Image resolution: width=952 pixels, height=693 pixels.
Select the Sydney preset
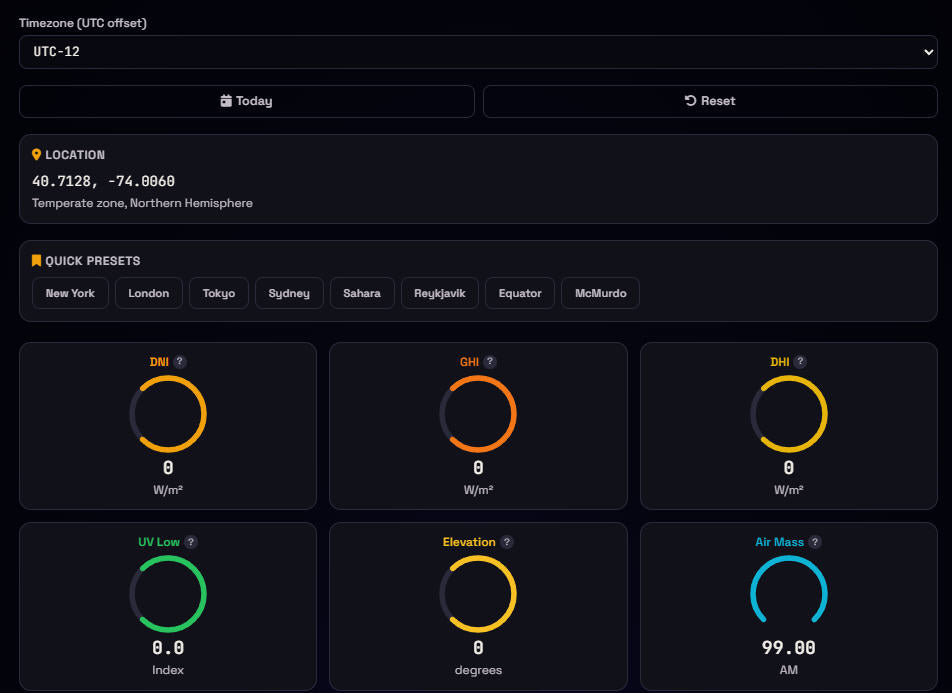(x=289, y=293)
